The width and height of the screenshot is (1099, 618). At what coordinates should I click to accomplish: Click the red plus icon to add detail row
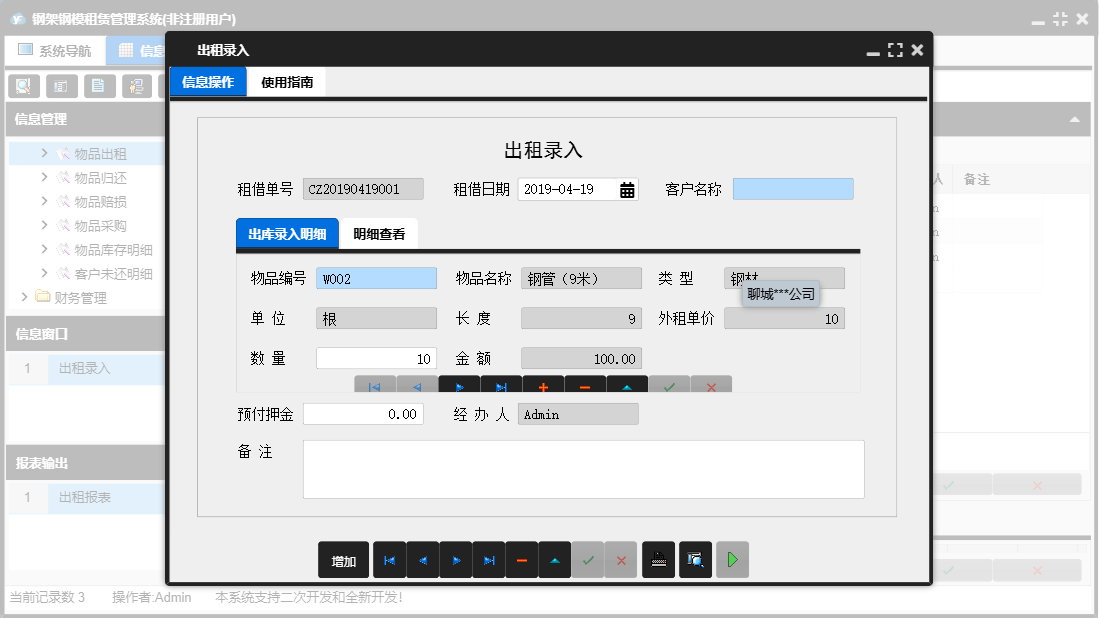pyautogui.click(x=543, y=384)
